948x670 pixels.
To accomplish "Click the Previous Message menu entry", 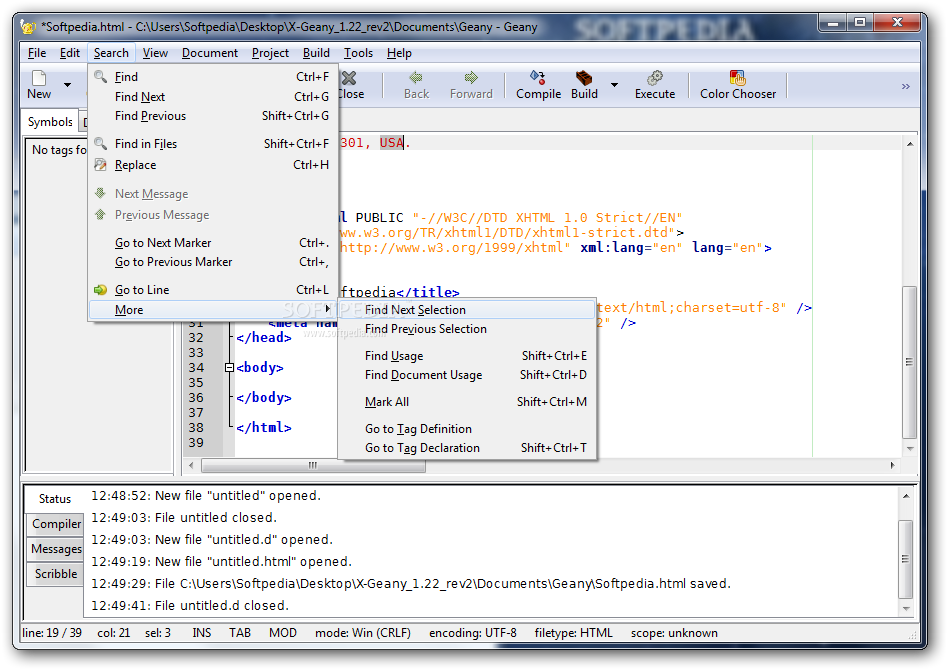I will pos(213,215).
